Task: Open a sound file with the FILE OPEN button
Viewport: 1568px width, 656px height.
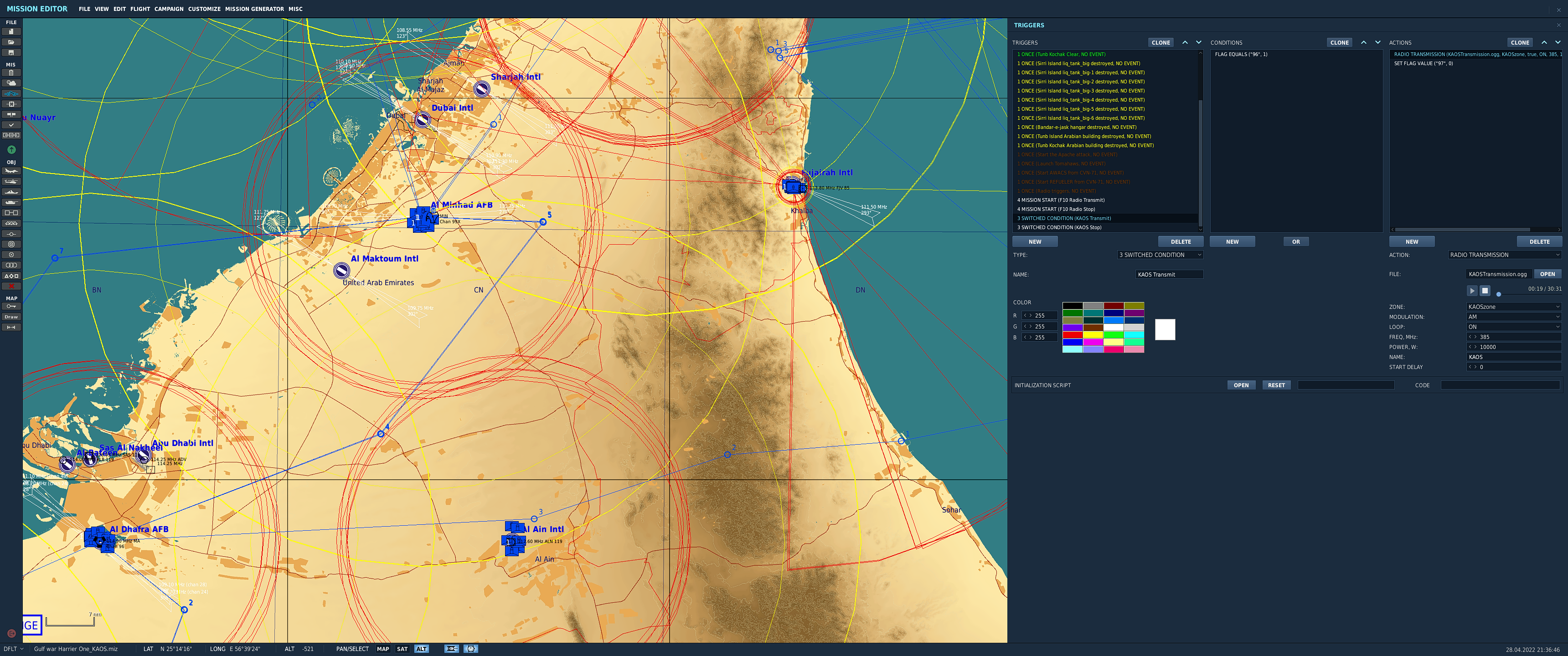Action: pos(1547,274)
